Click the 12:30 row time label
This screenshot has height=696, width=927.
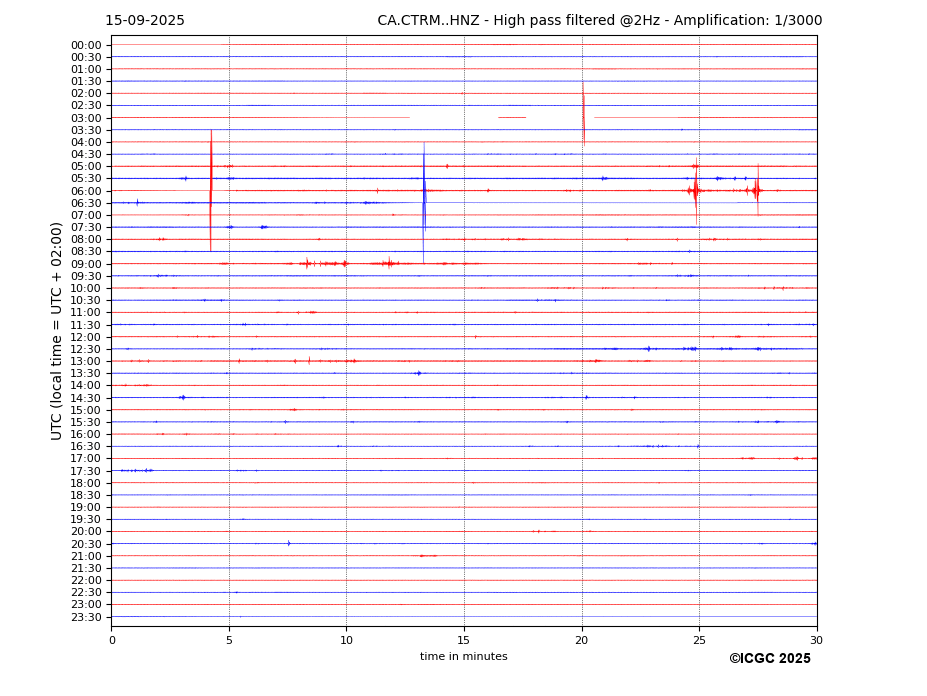(x=86, y=349)
